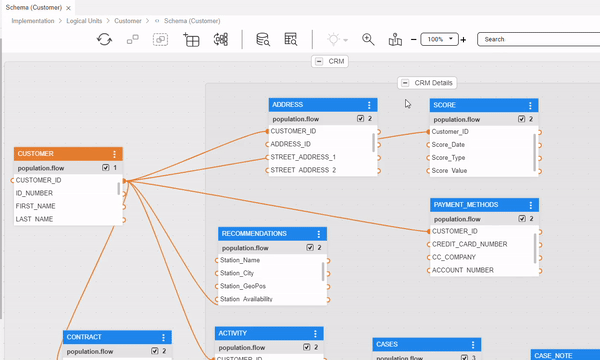Click the add table icon in toolbar

[x=191, y=39]
